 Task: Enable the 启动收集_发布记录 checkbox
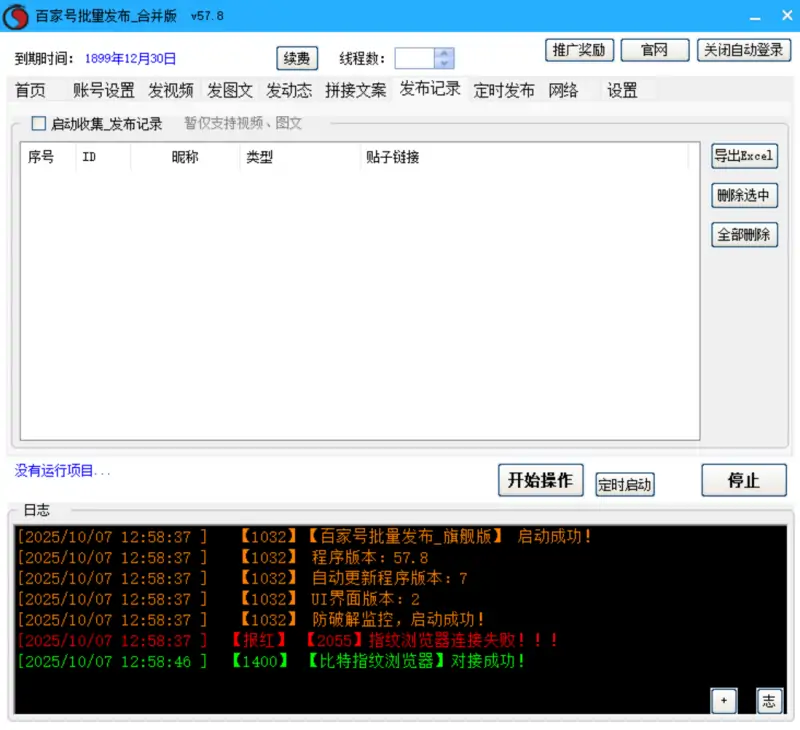39,124
